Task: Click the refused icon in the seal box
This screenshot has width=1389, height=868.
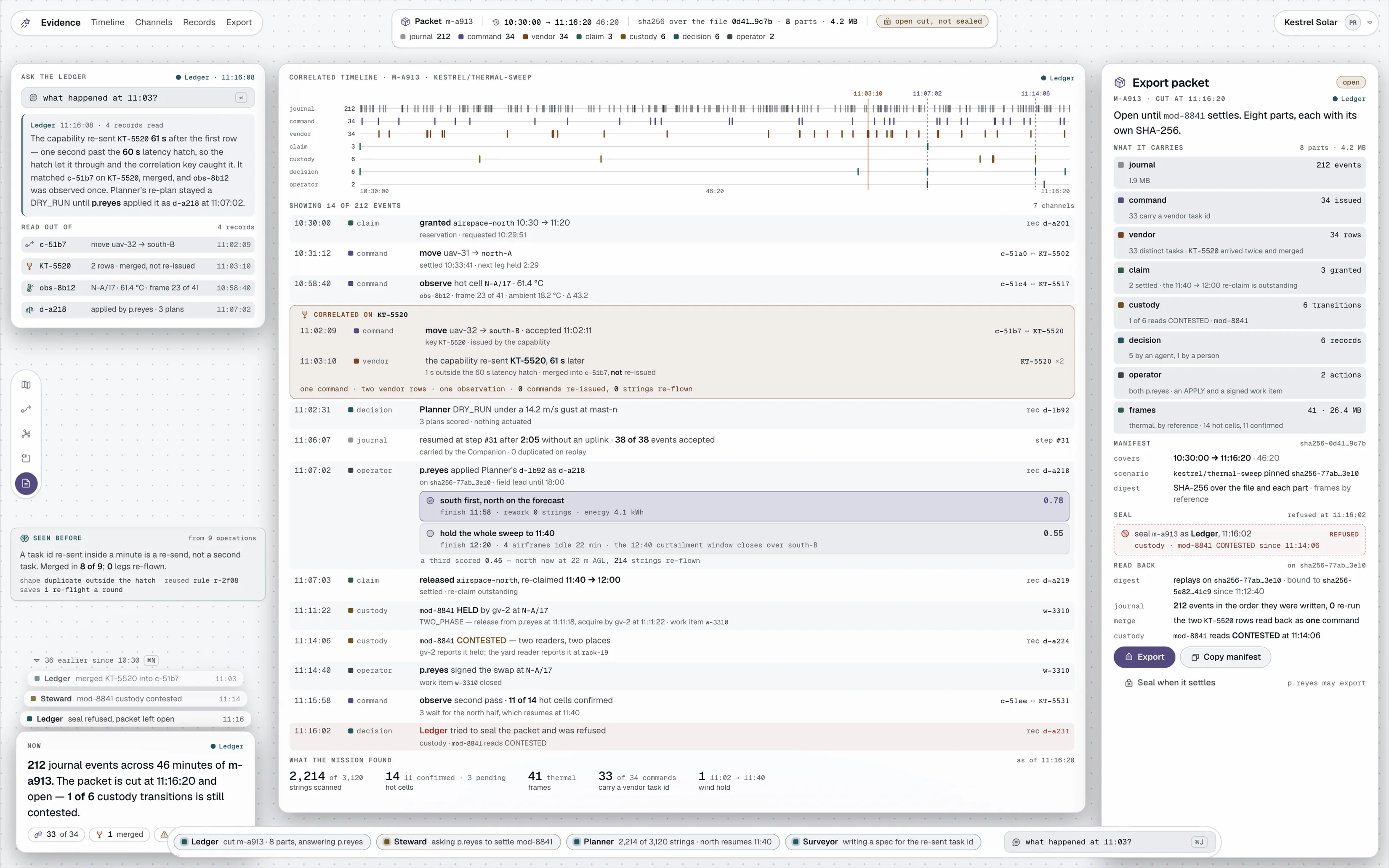Action: point(1125,533)
